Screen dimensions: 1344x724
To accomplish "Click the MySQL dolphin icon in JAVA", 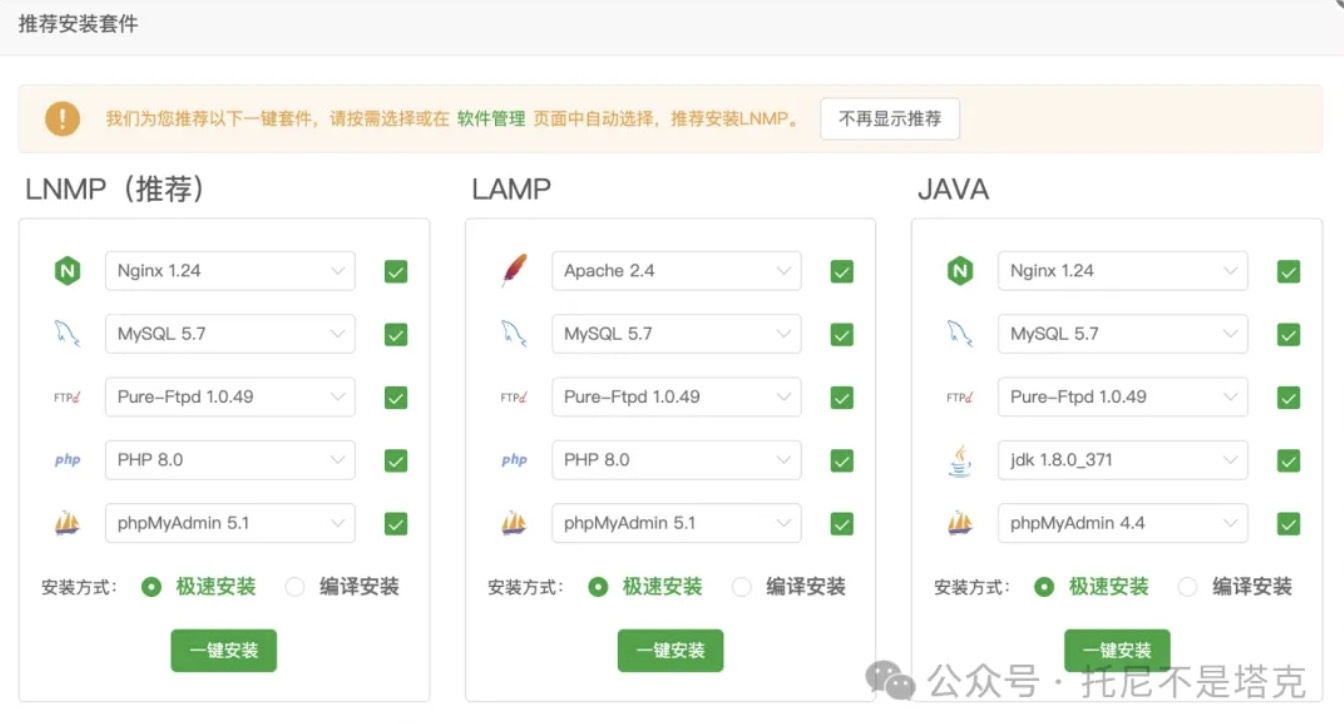I will point(960,334).
